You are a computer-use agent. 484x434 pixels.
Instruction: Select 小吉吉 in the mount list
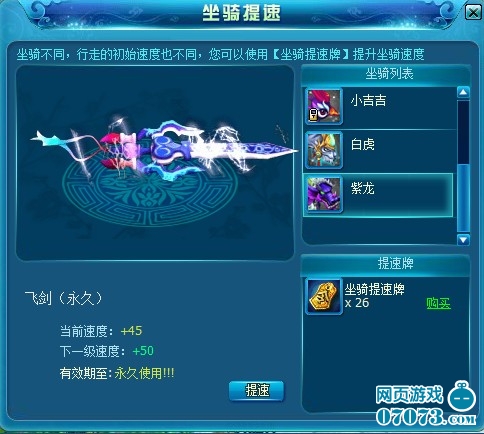[x=379, y=107]
